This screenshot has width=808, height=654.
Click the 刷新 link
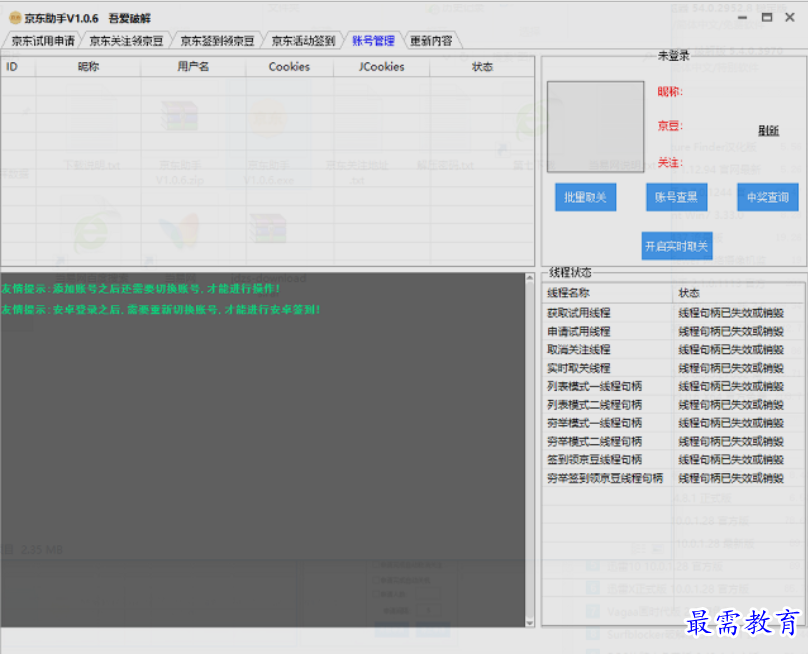tap(768, 130)
